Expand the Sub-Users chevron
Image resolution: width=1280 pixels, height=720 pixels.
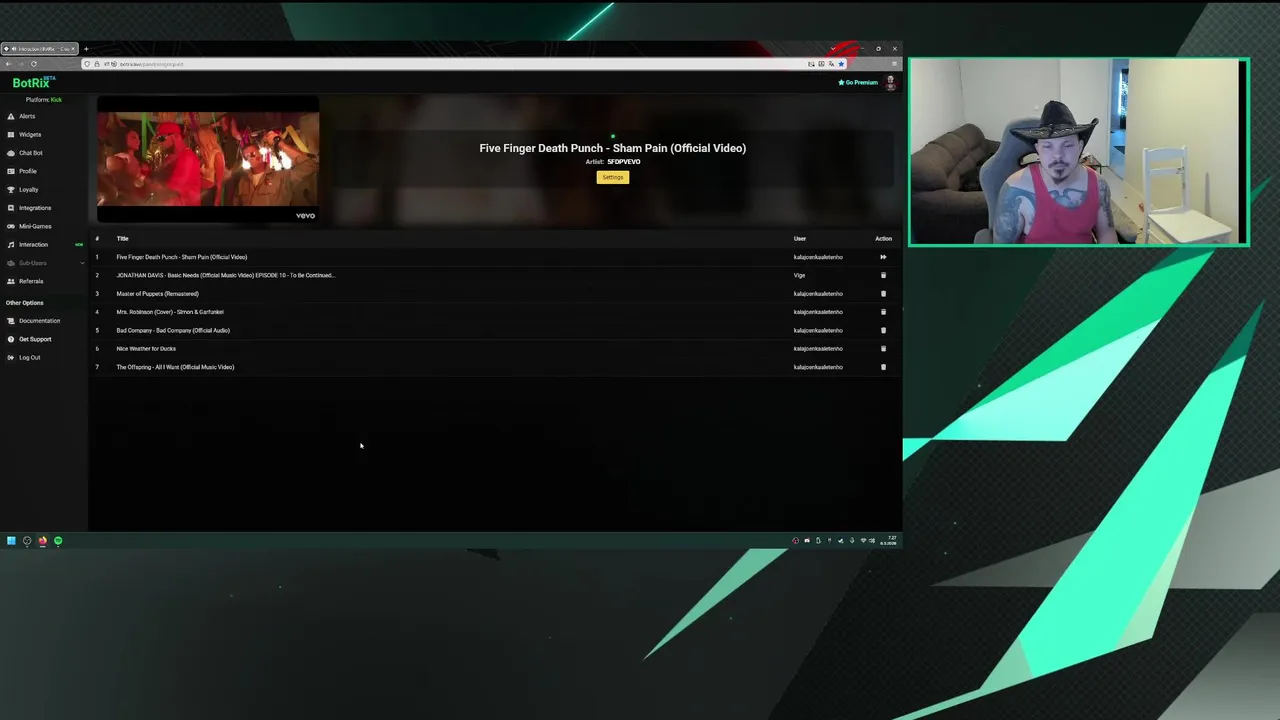coord(82,263)
